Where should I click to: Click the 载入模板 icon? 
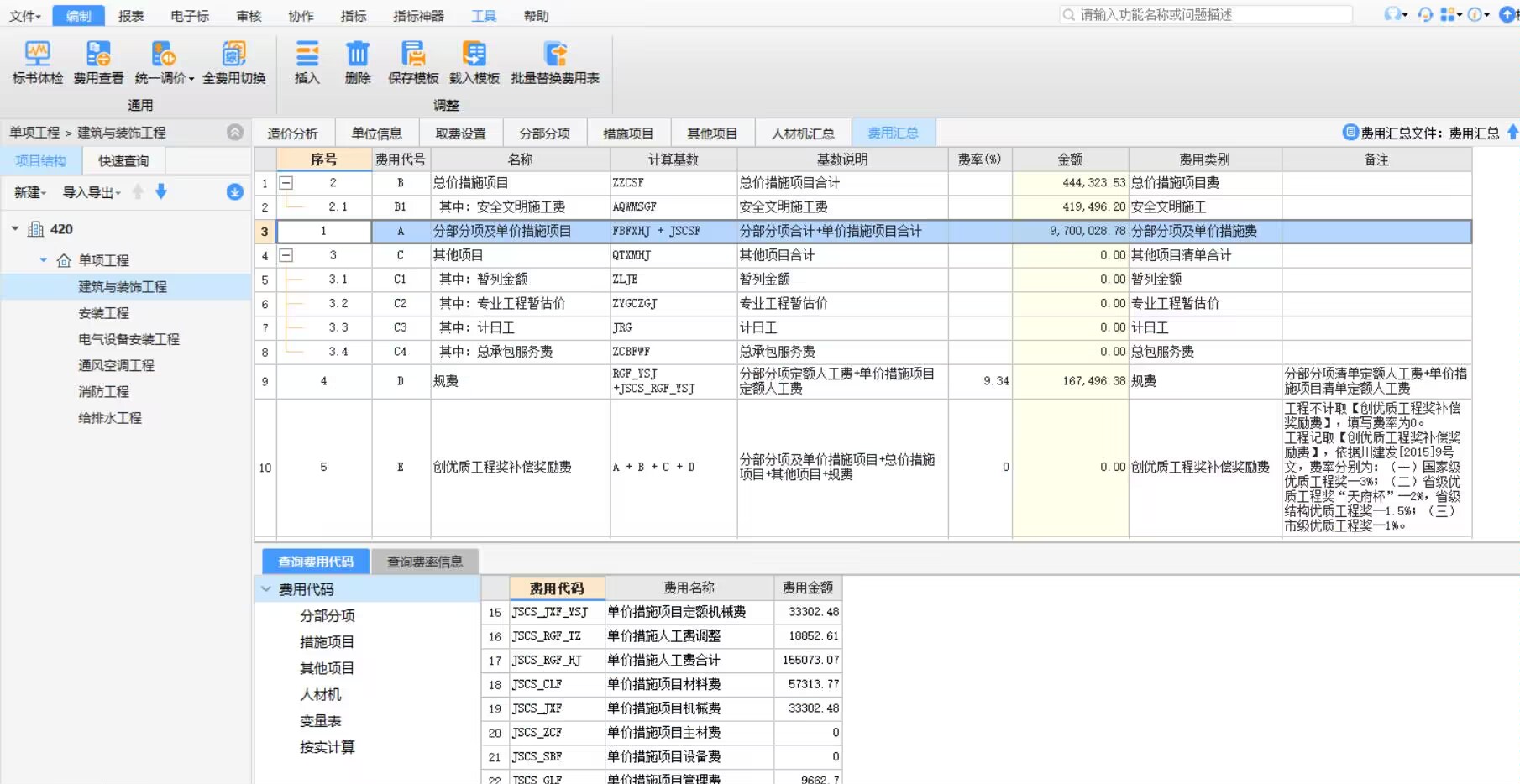click(x=474, y=55)
